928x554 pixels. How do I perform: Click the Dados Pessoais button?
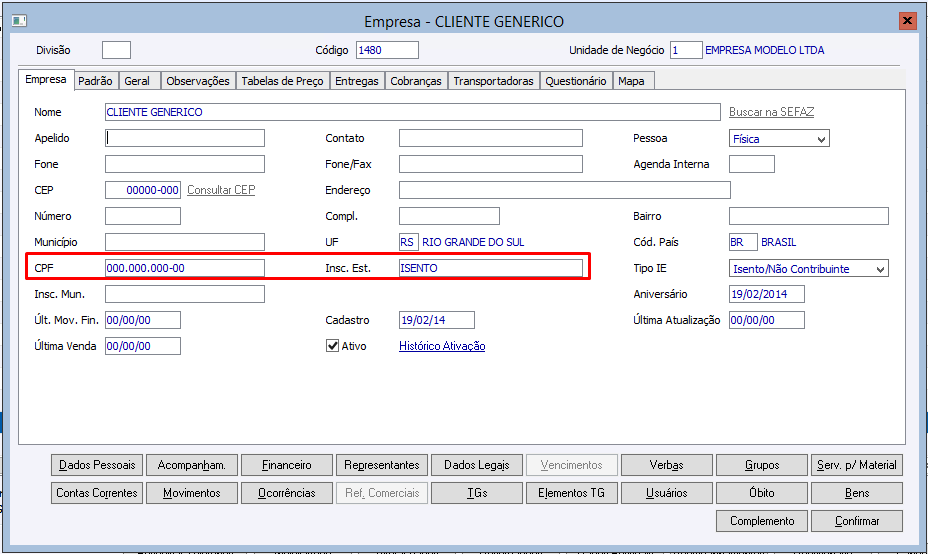point(97,465)
